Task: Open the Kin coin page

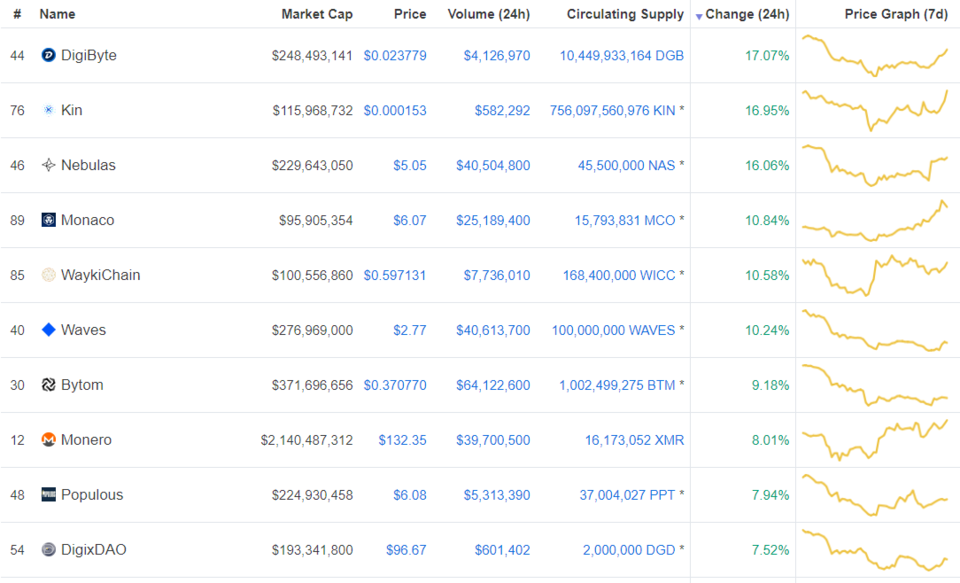Action: [x=72, y=110]
